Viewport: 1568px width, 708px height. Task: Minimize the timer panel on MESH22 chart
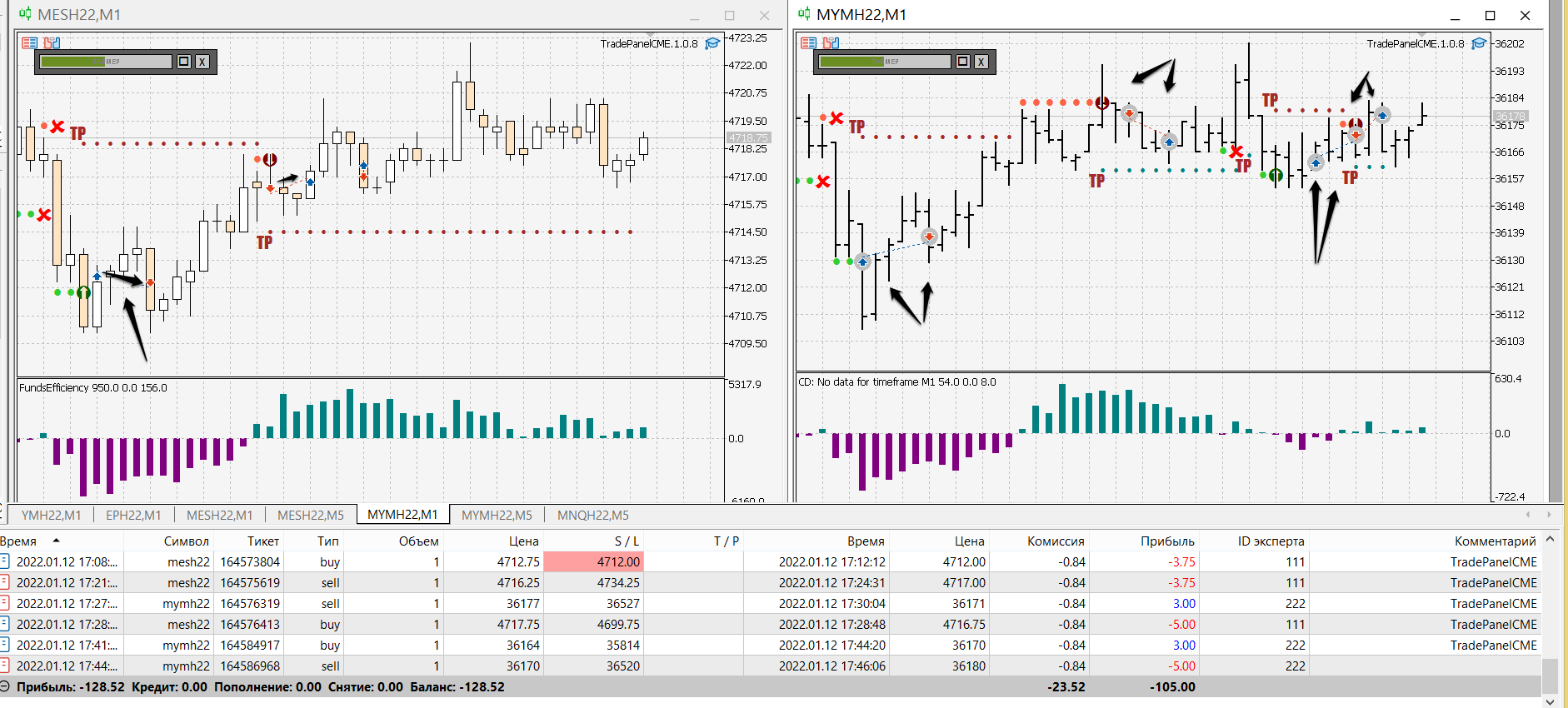[184, 62]
